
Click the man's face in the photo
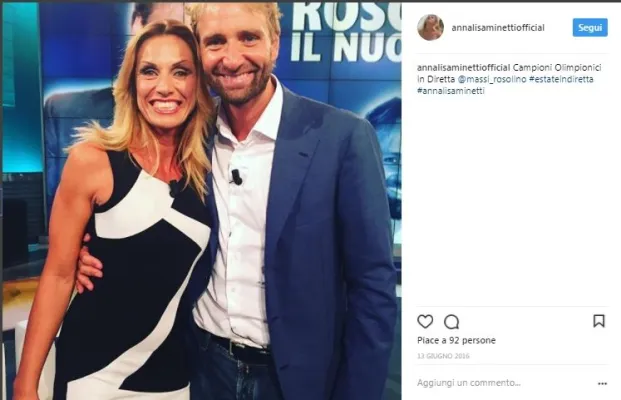click(238, 55)
